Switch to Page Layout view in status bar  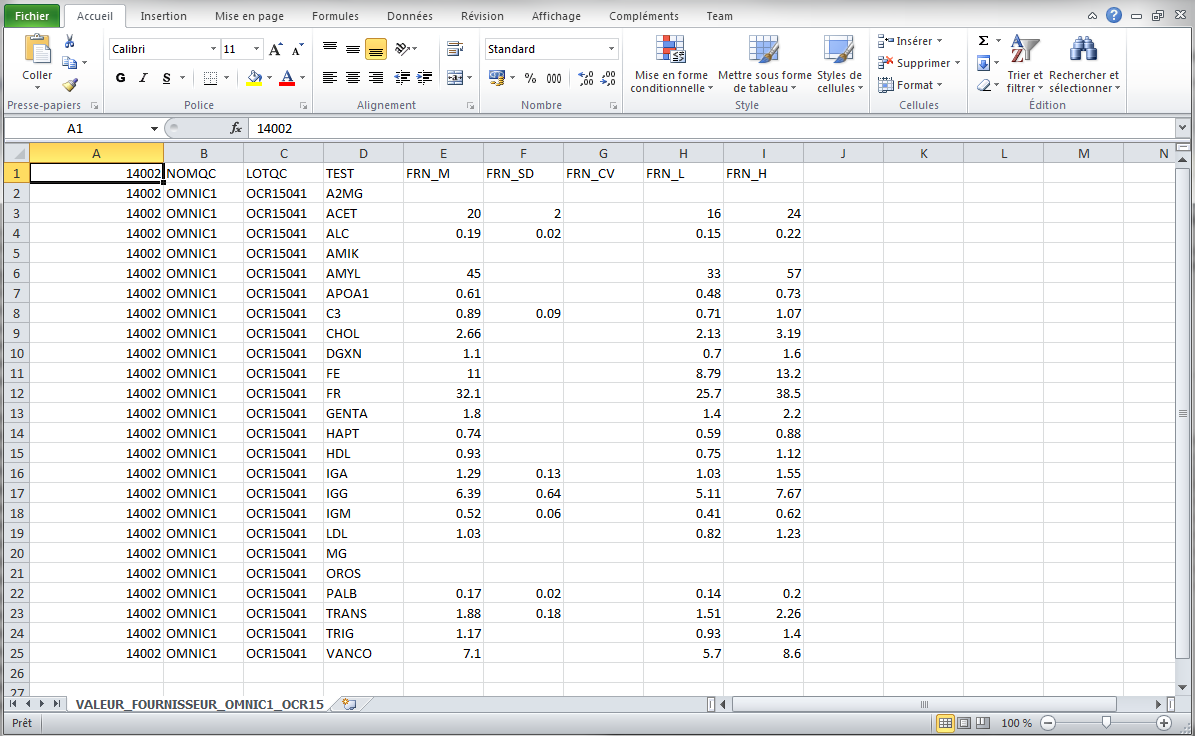coord(964,723)
